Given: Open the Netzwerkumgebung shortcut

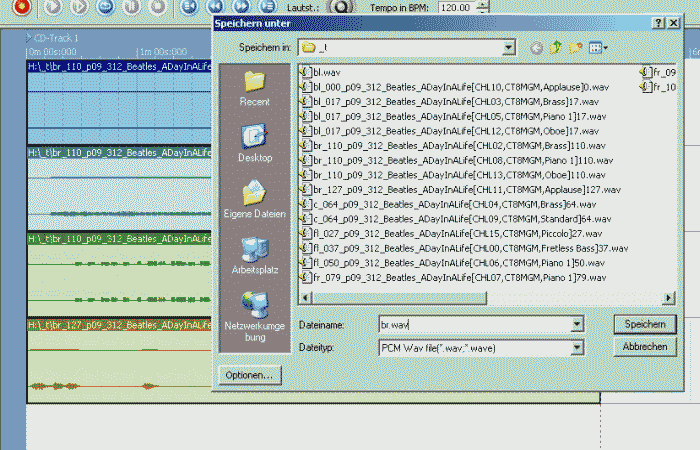Looking at the screenshot, I should coord(254,314).
